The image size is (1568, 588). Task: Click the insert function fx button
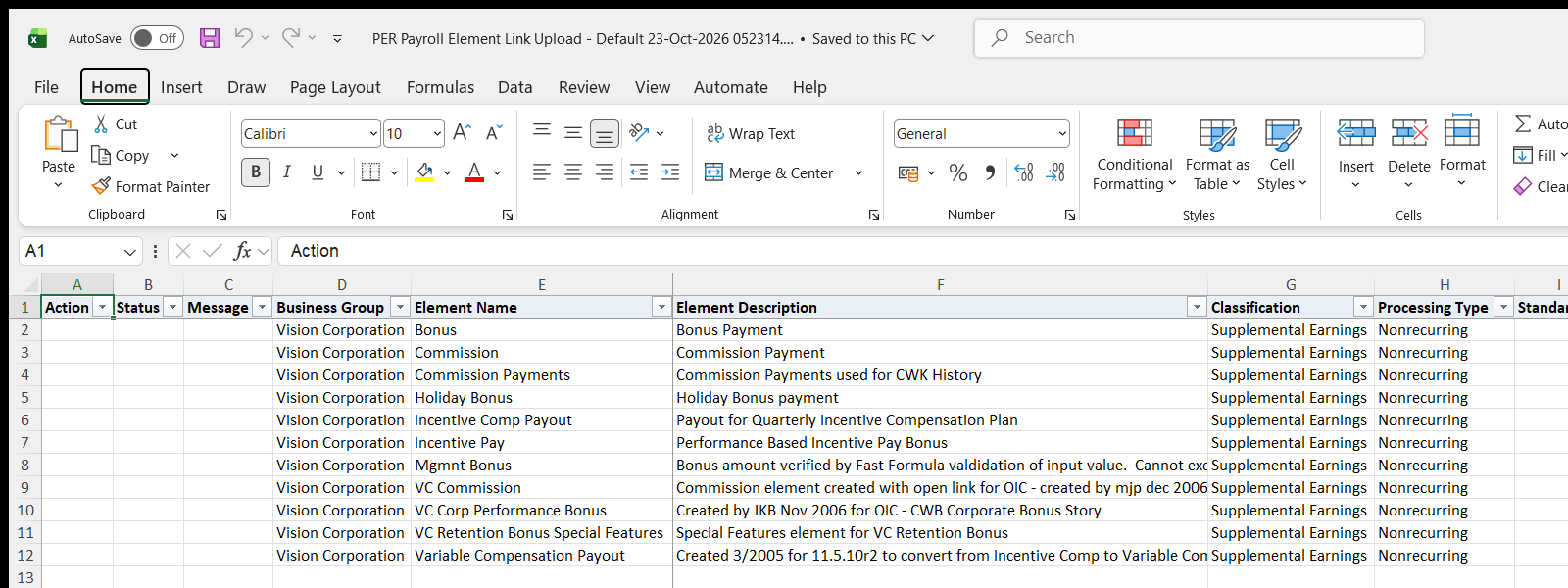(x=242, y=251)
